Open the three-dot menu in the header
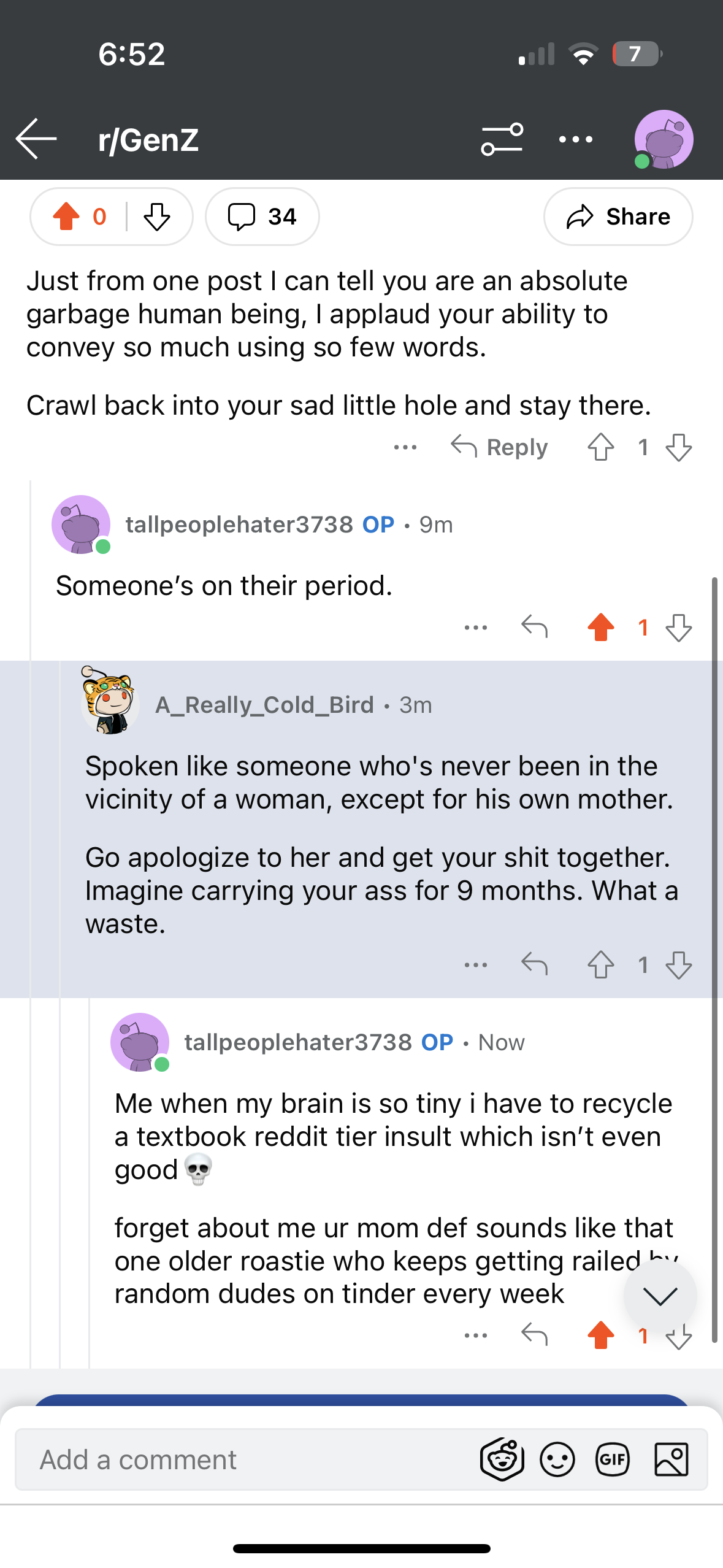 pyautogui.click(x=576, y=139)
